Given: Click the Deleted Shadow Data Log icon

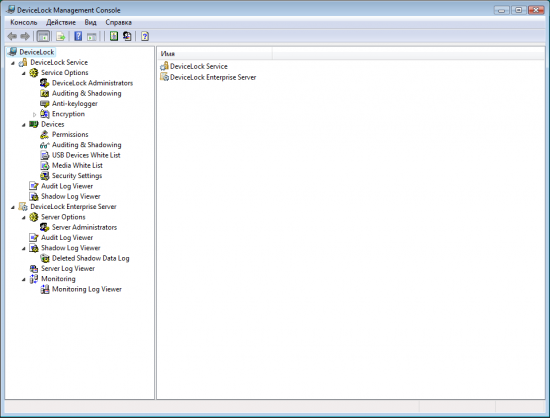Looking at the screenshot, I should pos(45,258).
